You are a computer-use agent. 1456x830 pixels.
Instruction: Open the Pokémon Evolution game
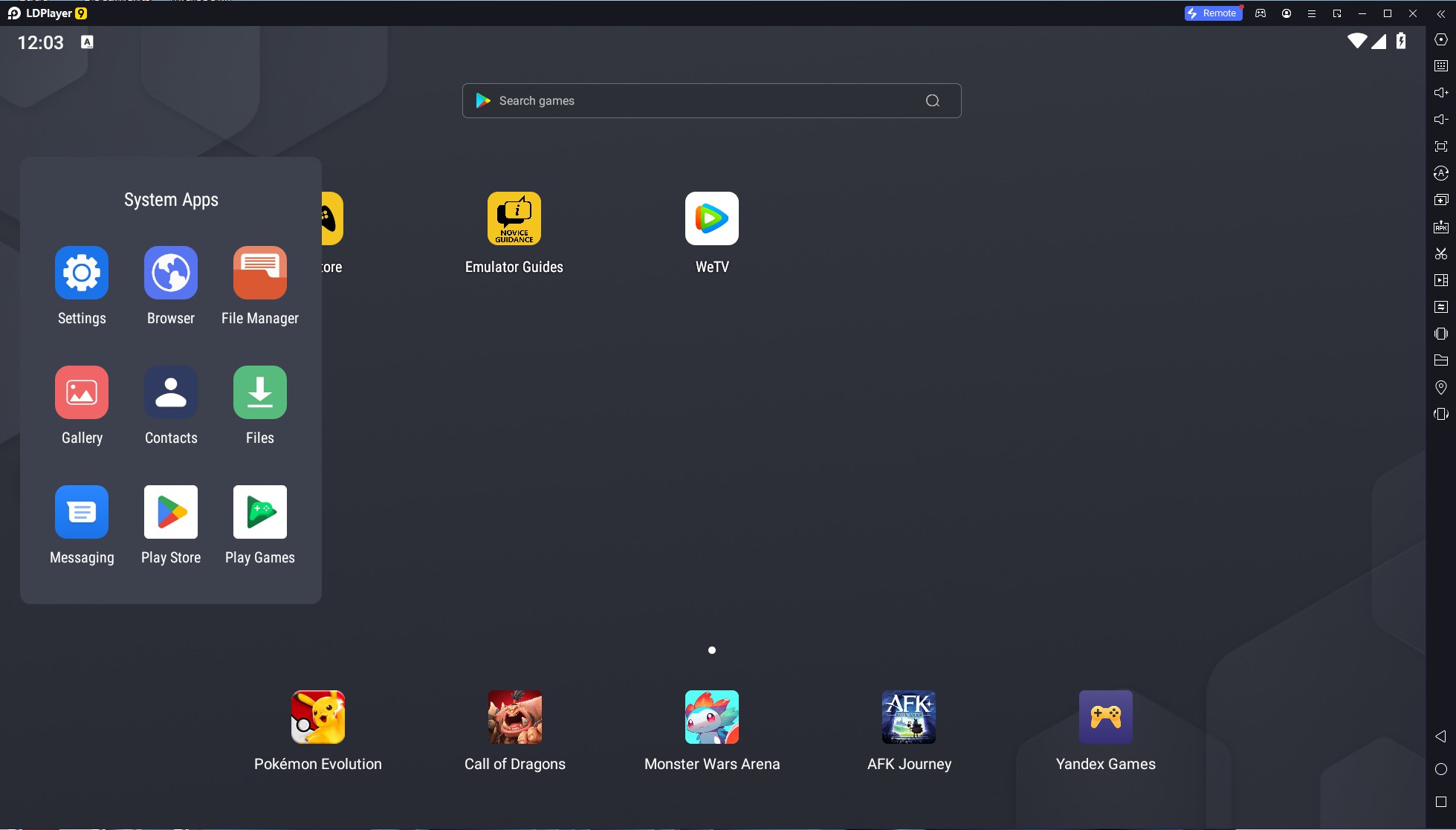point(318,717)
